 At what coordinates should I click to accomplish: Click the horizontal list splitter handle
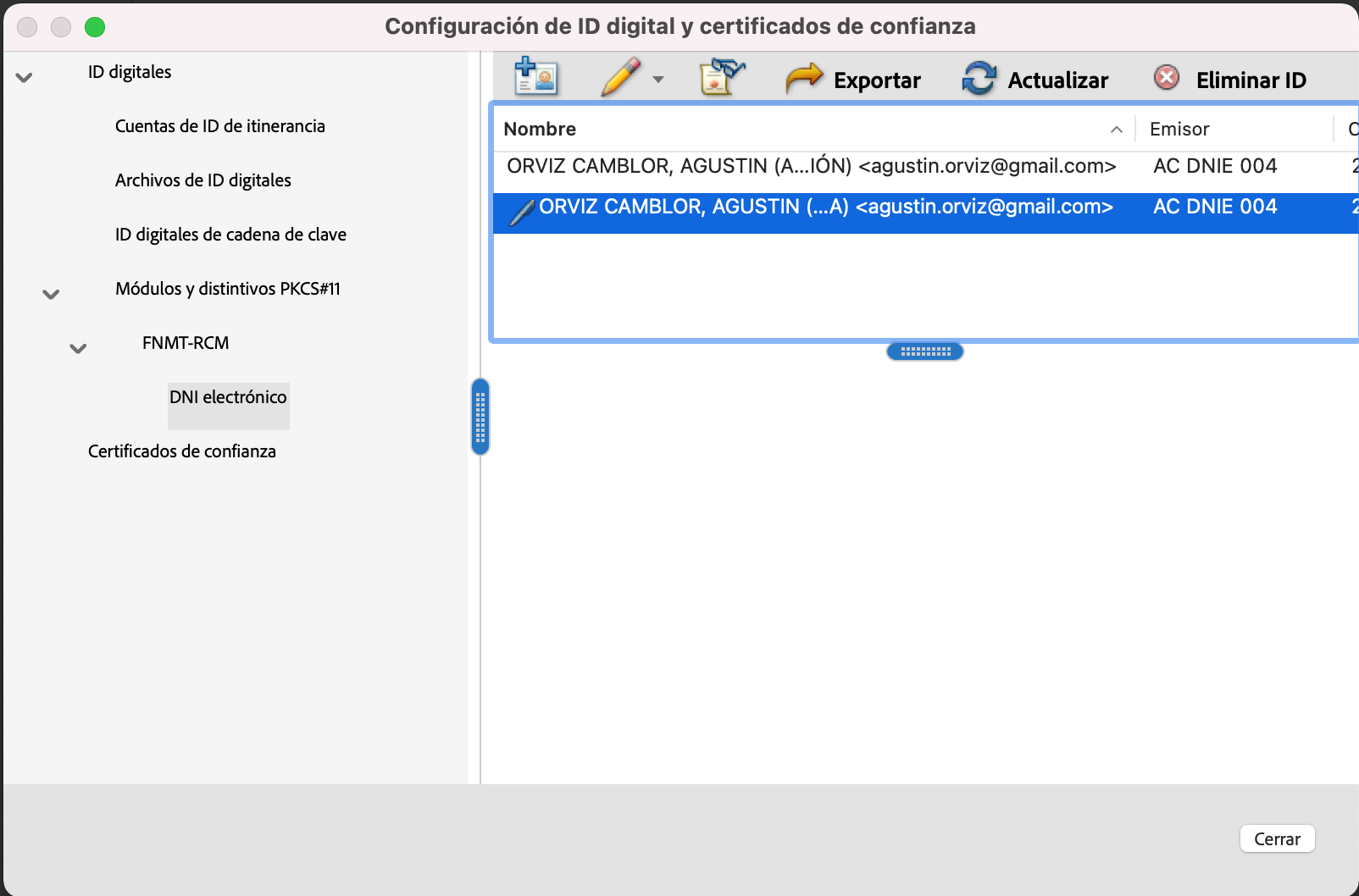click(x=924, y=351)
